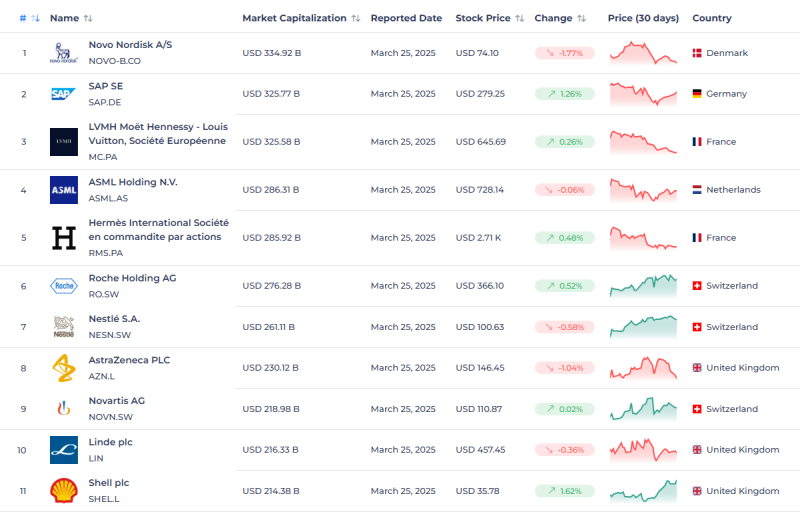Open the Novartis AG company link

[x=116, y=401]
